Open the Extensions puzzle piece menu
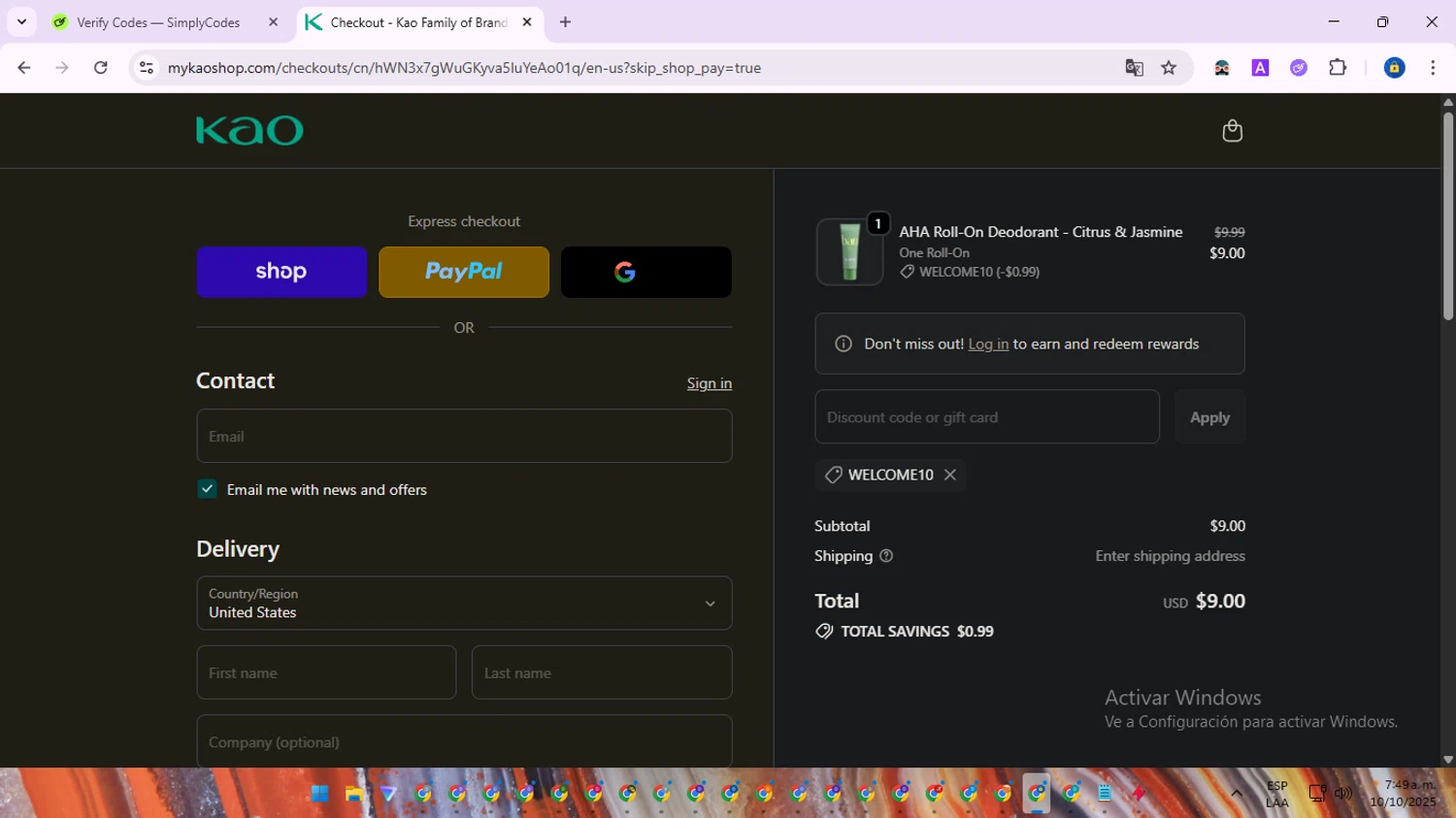 [1338, 68]
